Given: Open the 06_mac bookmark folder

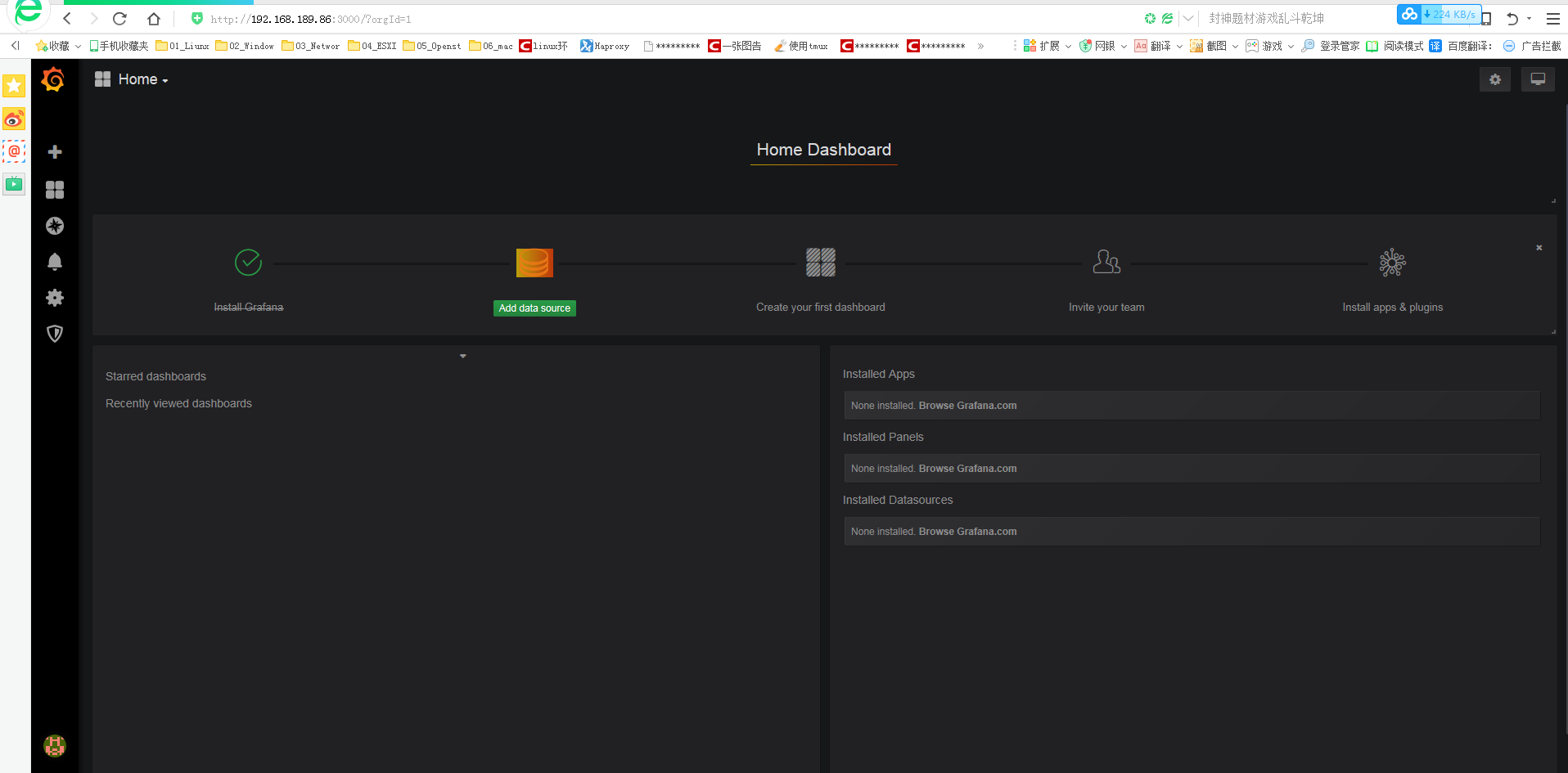Looking at the screenshot, I should [491, 46].
